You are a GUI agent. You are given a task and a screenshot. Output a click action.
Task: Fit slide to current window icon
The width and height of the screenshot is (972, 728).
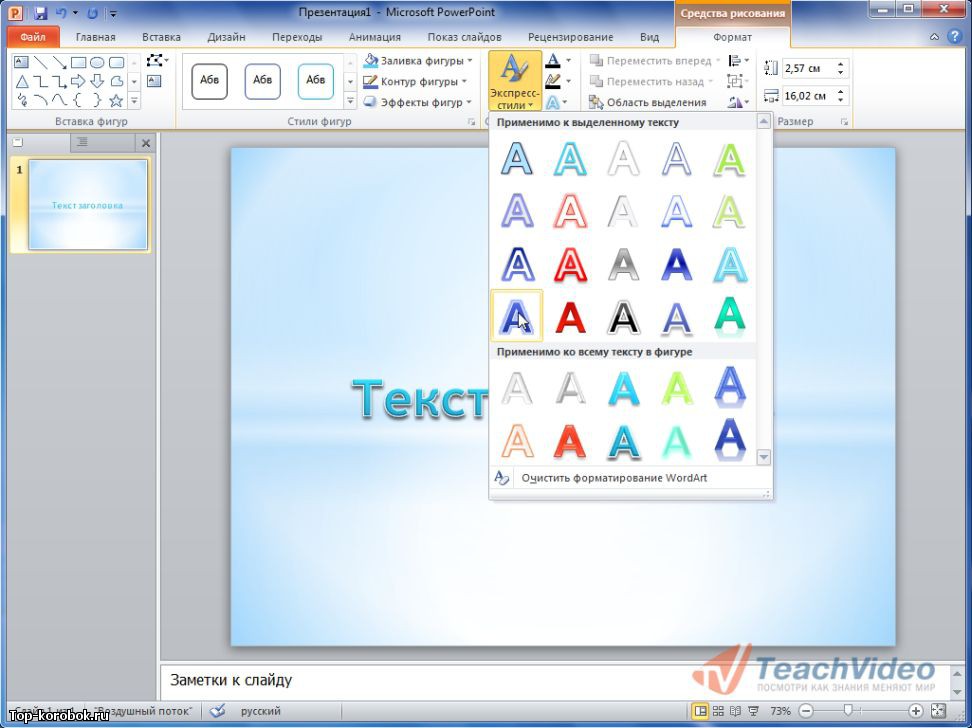[x=939, y=711]
